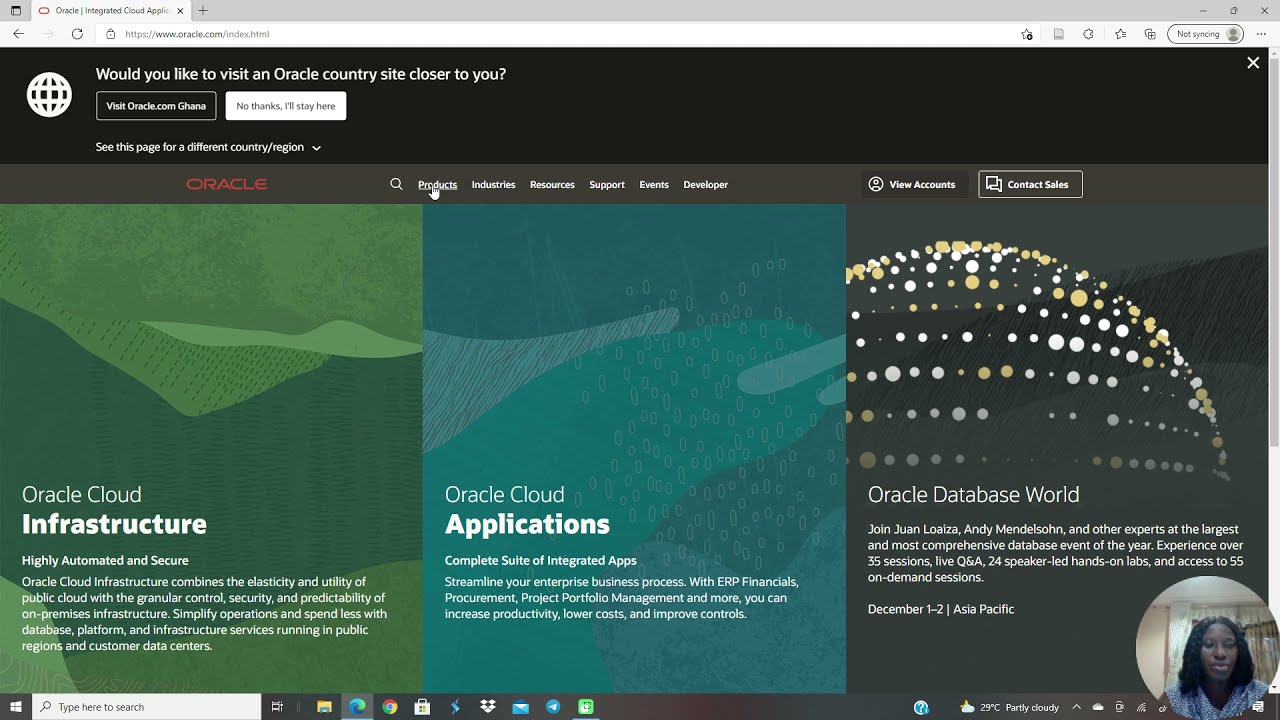Open the Oracle Cloud Applications panel heading
Image resolution: width=1280 pixels, height=720 pixels.
pos(527,511)
